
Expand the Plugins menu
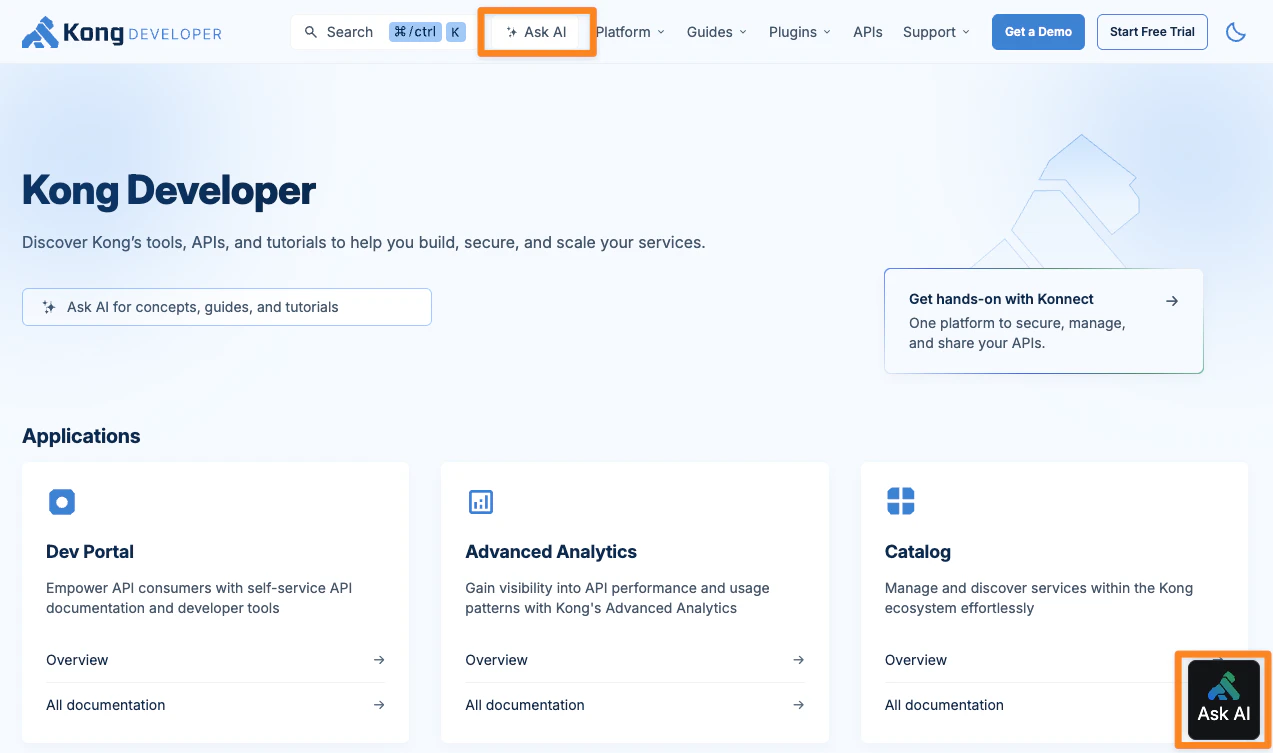click(x=799, y=32)
